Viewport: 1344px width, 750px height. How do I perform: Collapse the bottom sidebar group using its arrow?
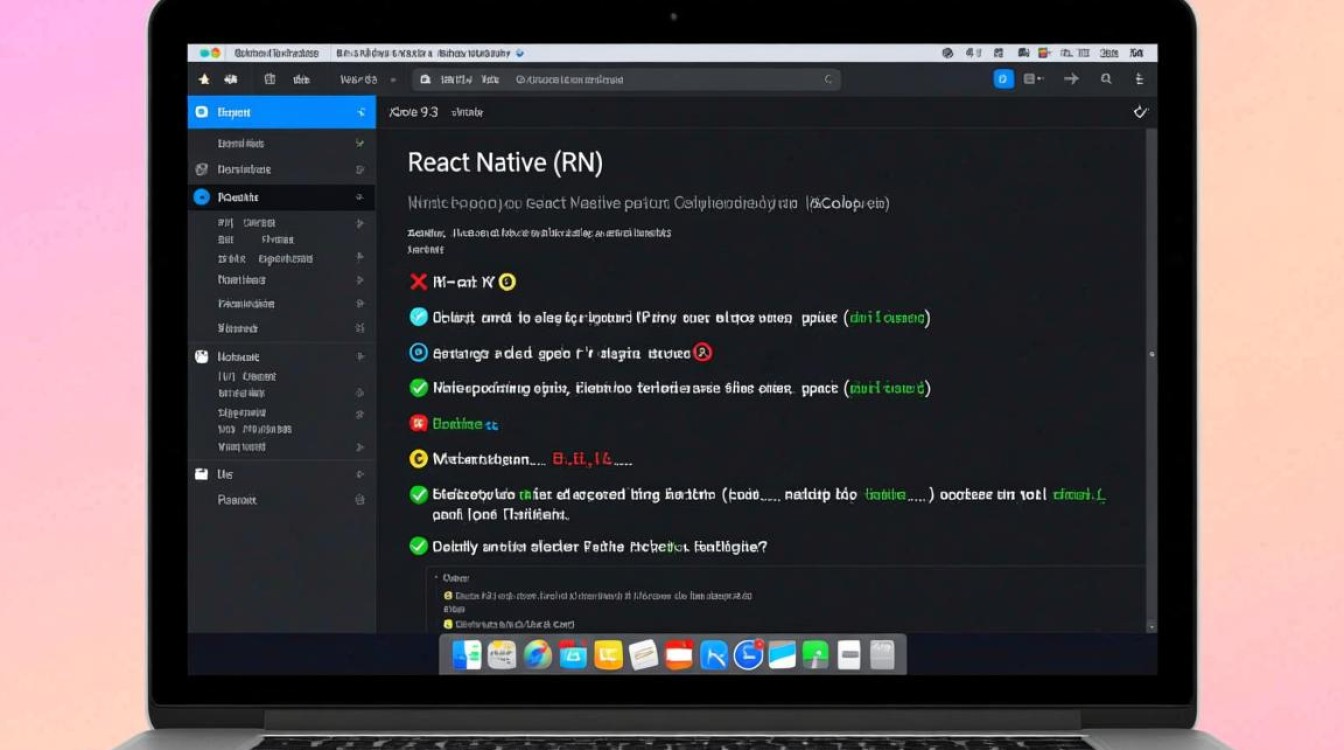click(360, 474)
